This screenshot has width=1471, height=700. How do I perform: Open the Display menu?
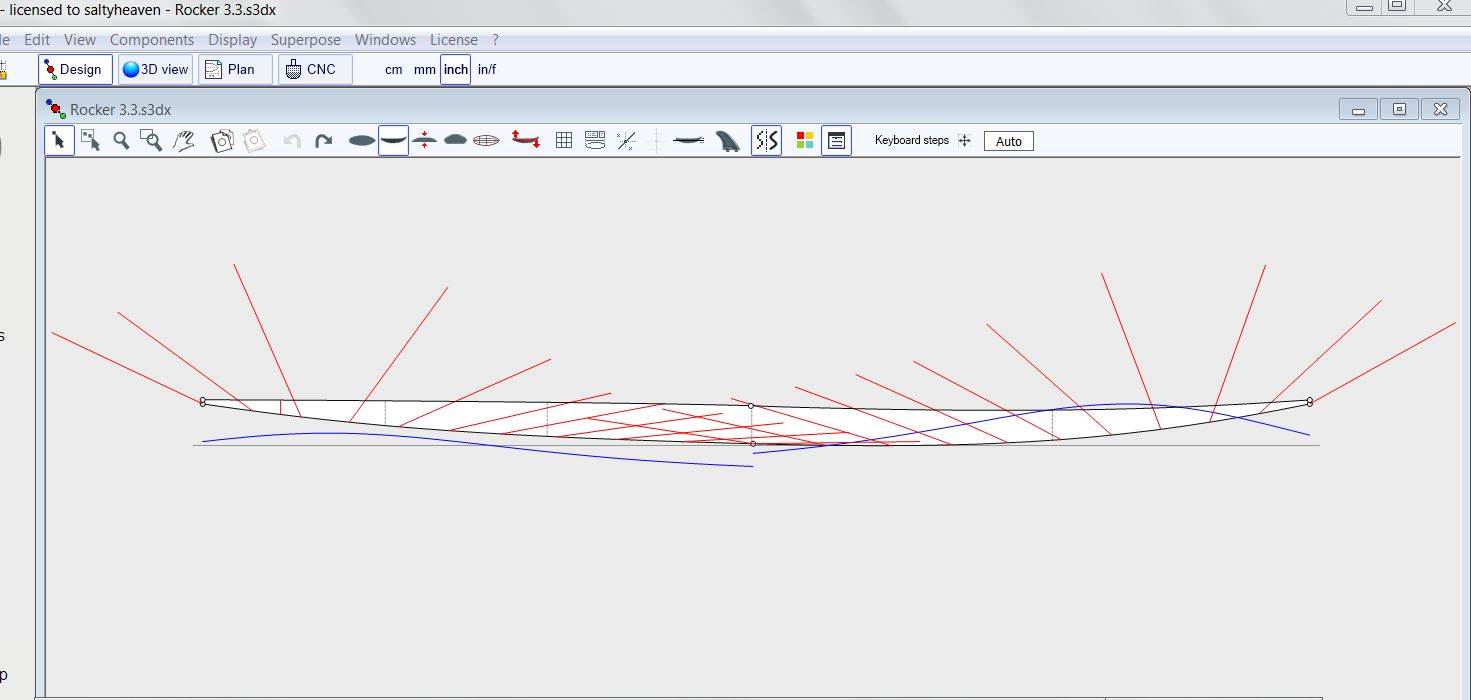click(x=233, y=40)
